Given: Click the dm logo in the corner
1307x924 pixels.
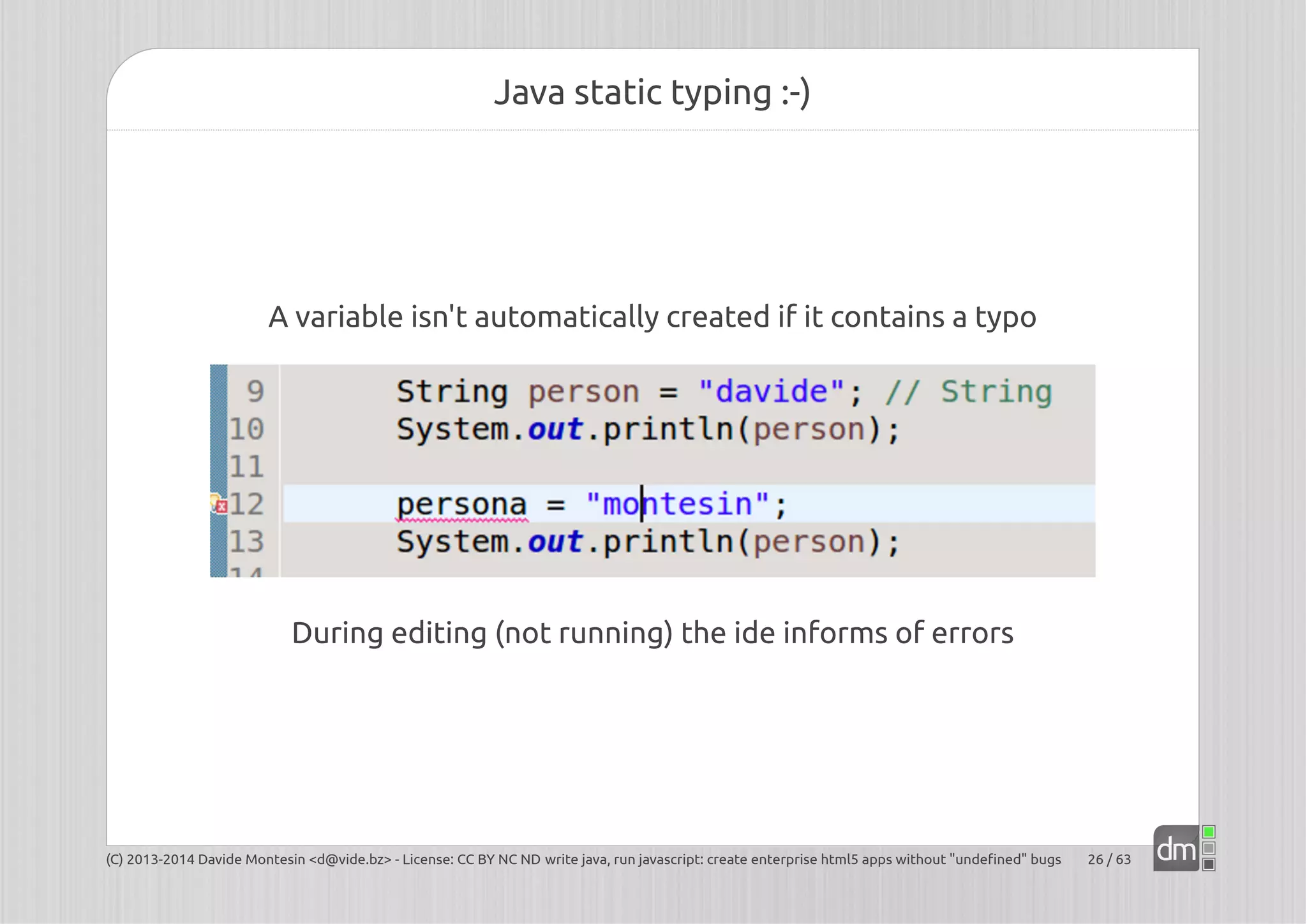Looking at the screenshot, I should coord(1176,848).
